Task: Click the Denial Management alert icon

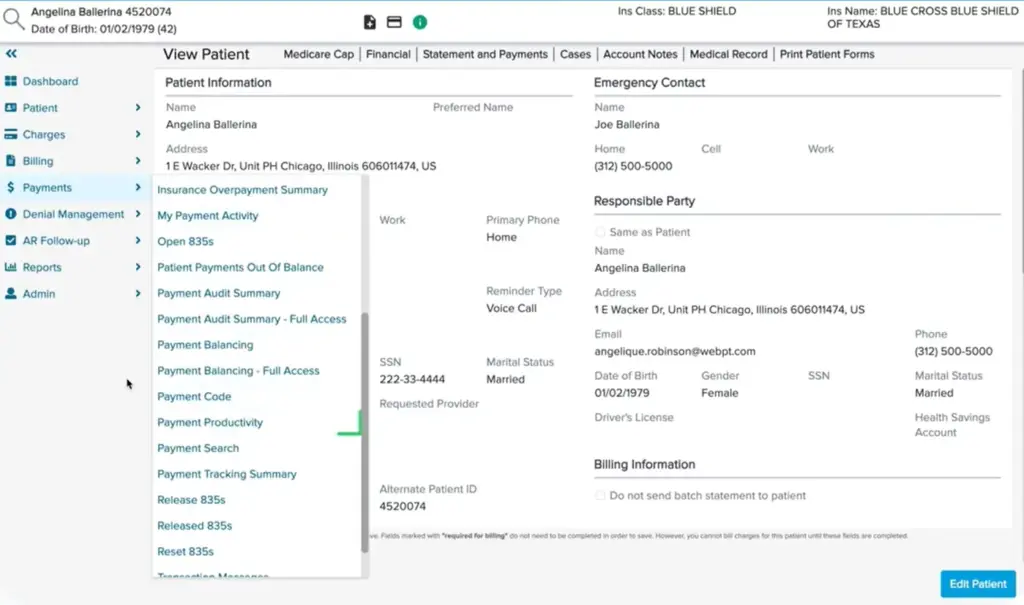Action: click(x=10, y=214)
